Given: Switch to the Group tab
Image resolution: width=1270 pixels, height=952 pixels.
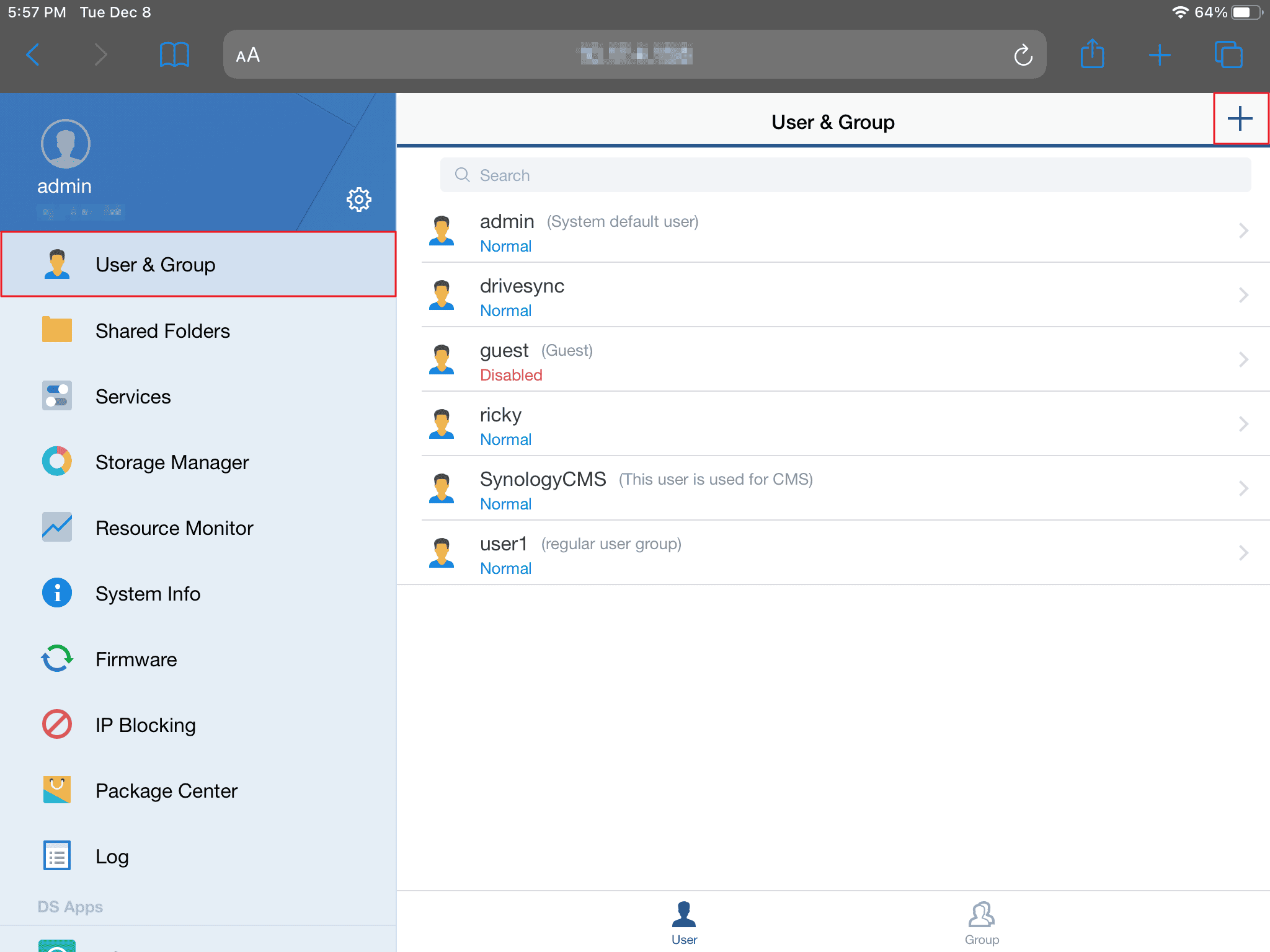Looking at the screenshot, I should pyautogui.click(x=981, y=923).
